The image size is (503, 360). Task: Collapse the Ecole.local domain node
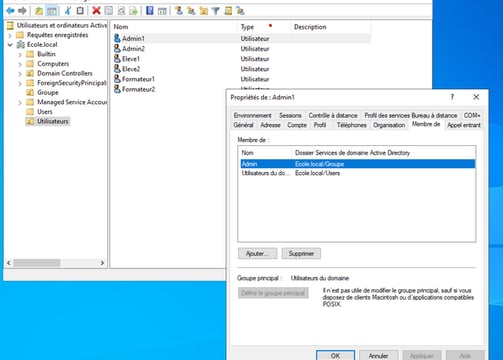click(10, 45)
